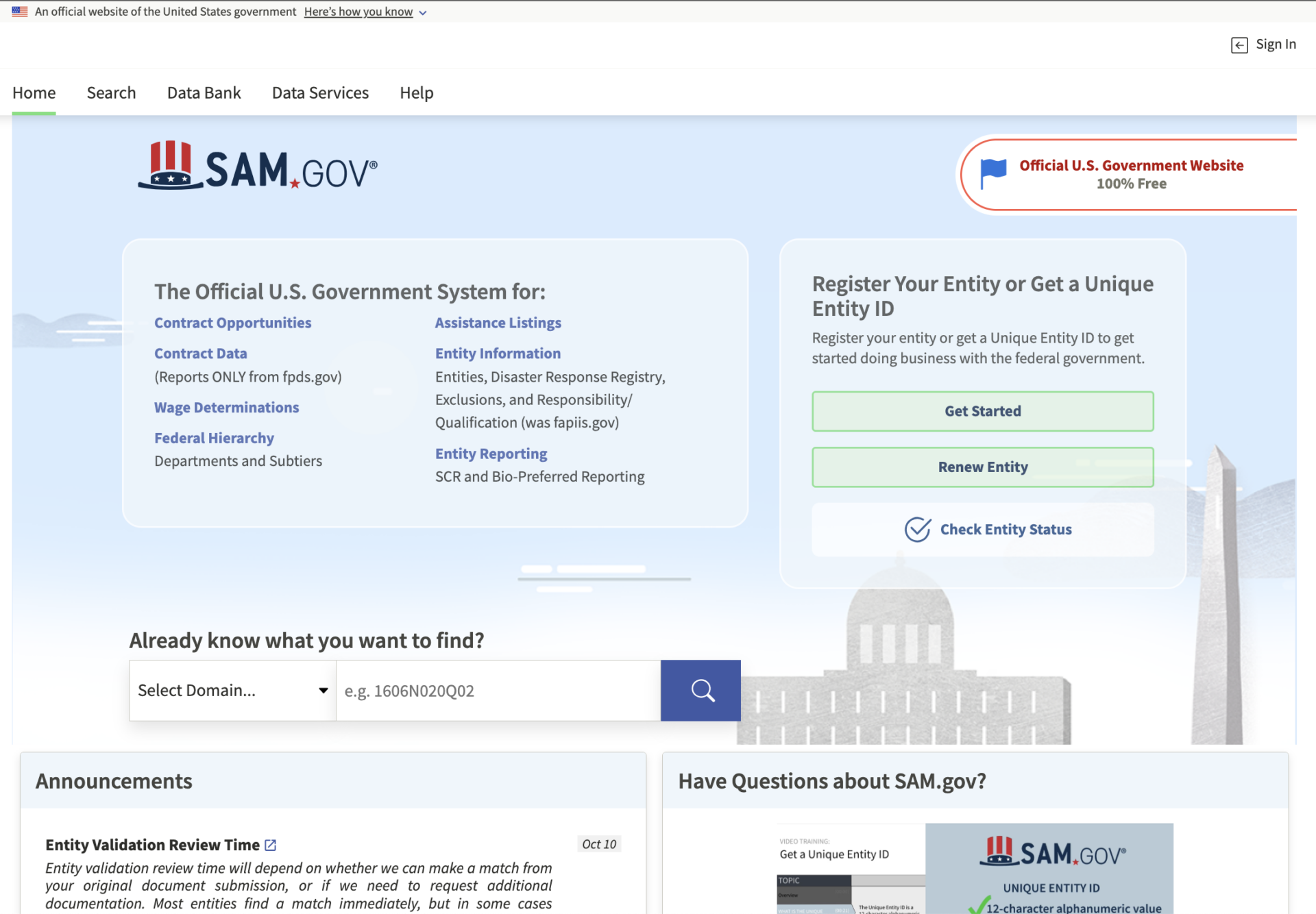Open the Entity Validation Review Time announcement
The image size is (1316, 914).
tap(152, 845)
